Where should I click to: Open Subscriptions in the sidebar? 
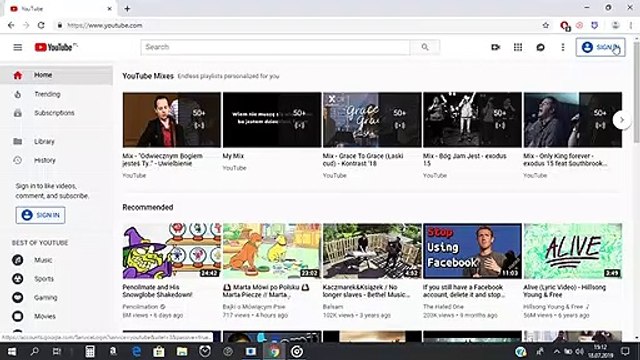56,113
